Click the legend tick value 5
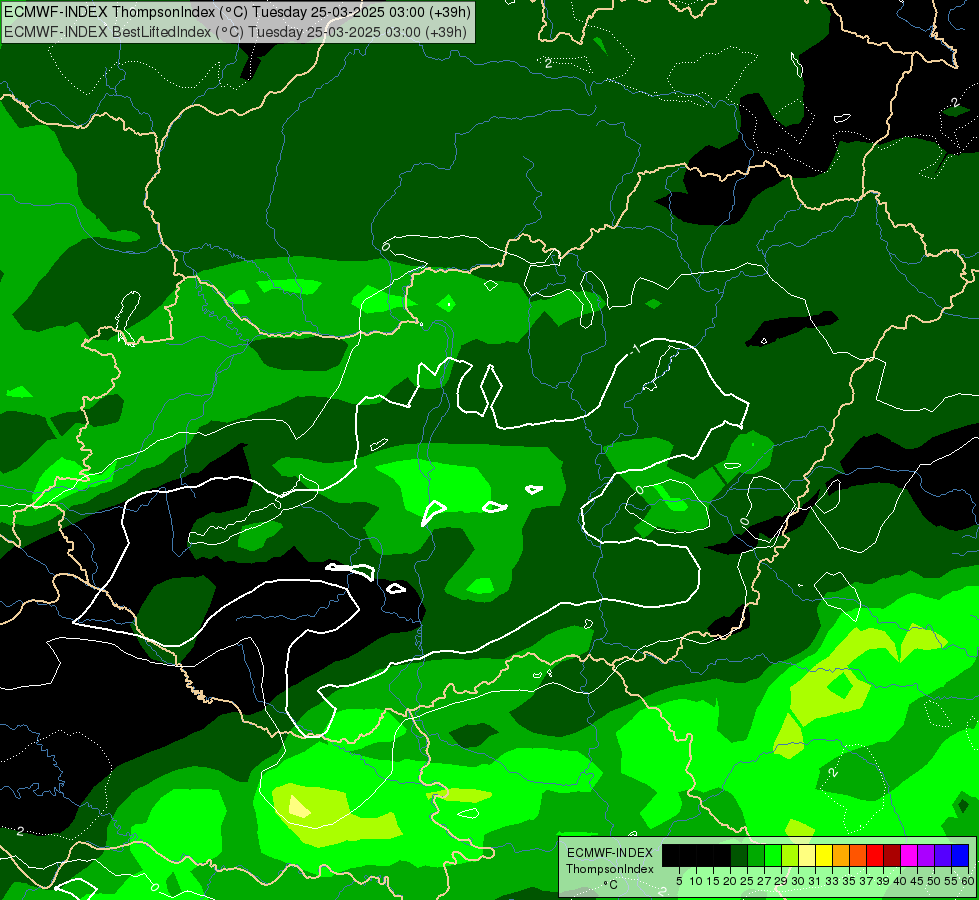 click(x=679, y=881)
